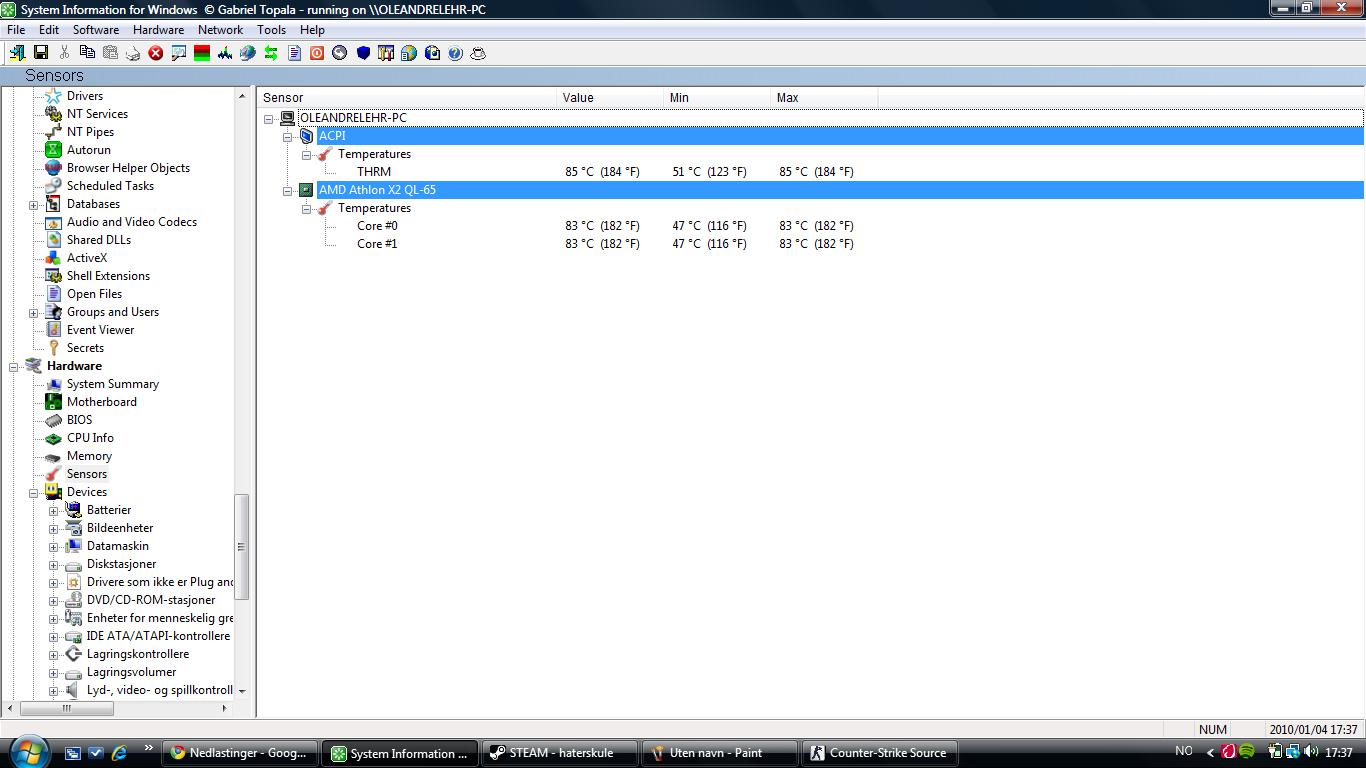Click the scissors Cut icon

pyautogui.click(x=64, y=53)
